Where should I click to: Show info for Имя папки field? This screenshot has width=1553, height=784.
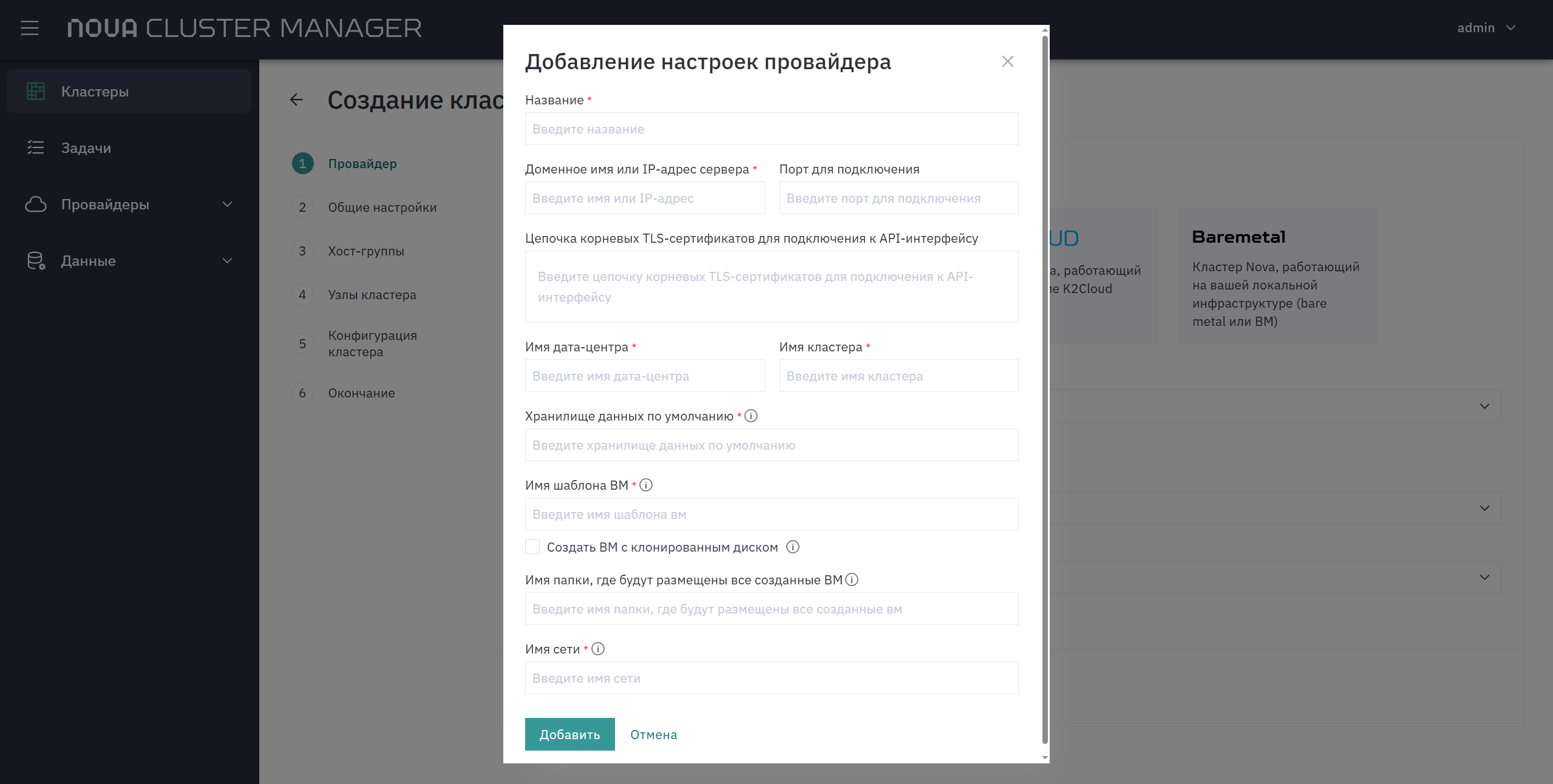pos(852,580)
